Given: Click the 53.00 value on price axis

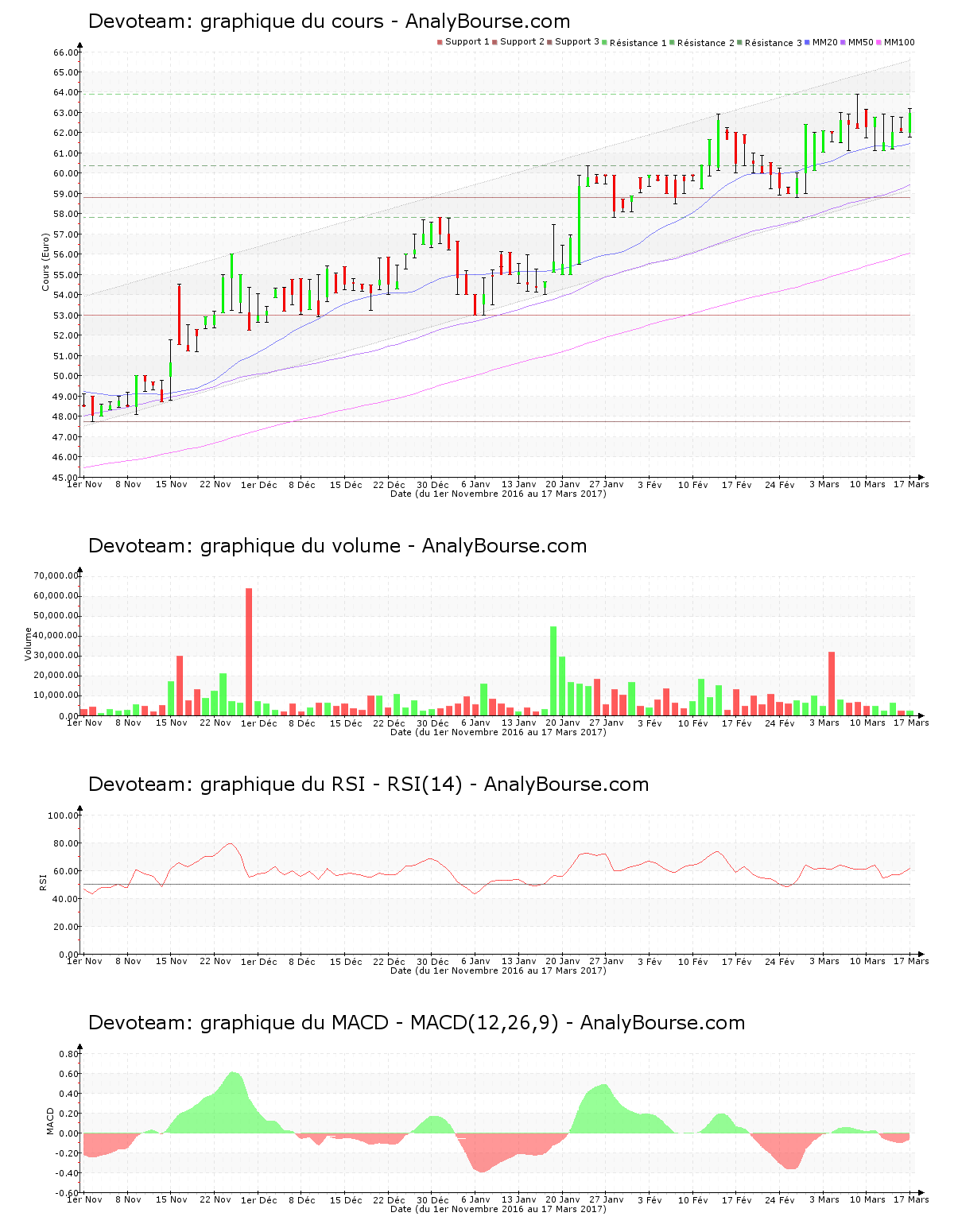Looking at the screenshot, I should pyautogui.click(x=66, y=316).
